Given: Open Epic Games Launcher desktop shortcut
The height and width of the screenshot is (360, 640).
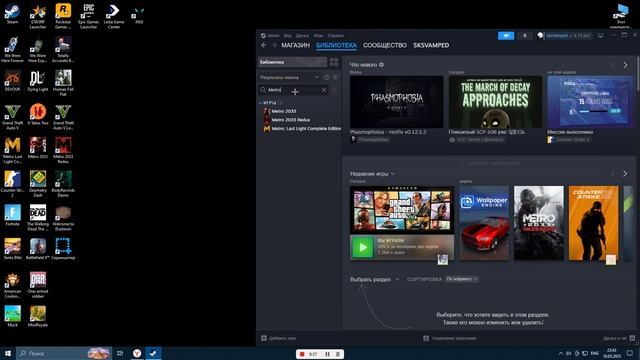Looking at the screenshot, I should click(89, 16).
